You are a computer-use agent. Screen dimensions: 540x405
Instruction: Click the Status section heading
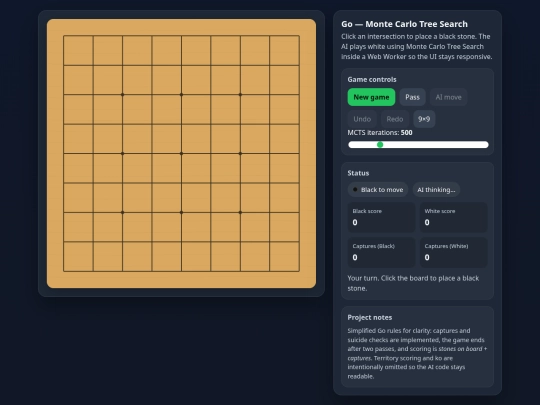pyautogui.click(x=358, y=173)
